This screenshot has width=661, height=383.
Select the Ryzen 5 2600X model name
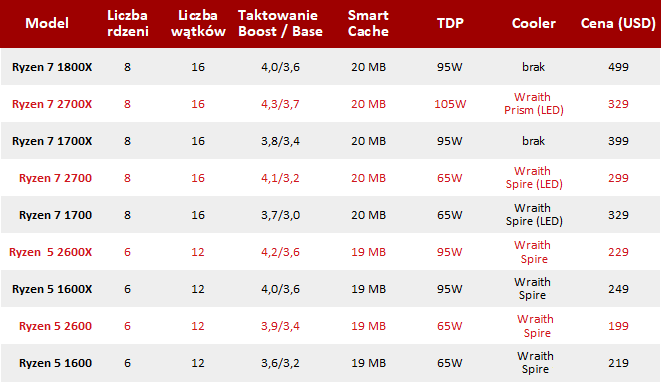click(51, 252)
